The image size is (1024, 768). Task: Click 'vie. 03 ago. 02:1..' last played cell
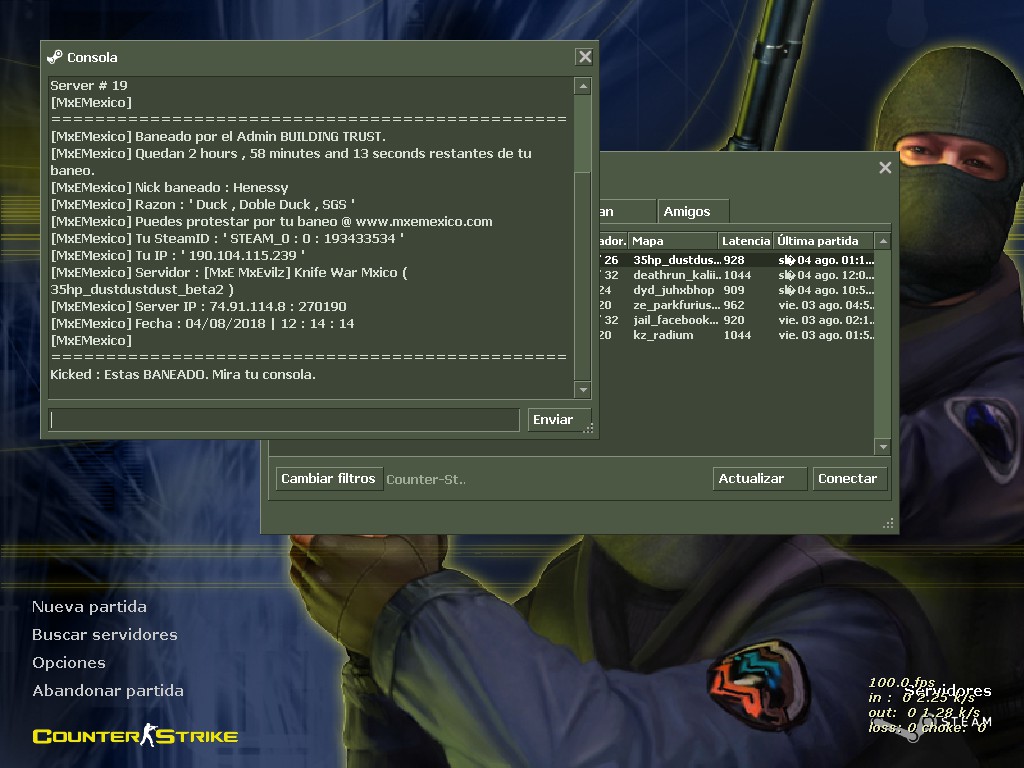tap(826, 320)
